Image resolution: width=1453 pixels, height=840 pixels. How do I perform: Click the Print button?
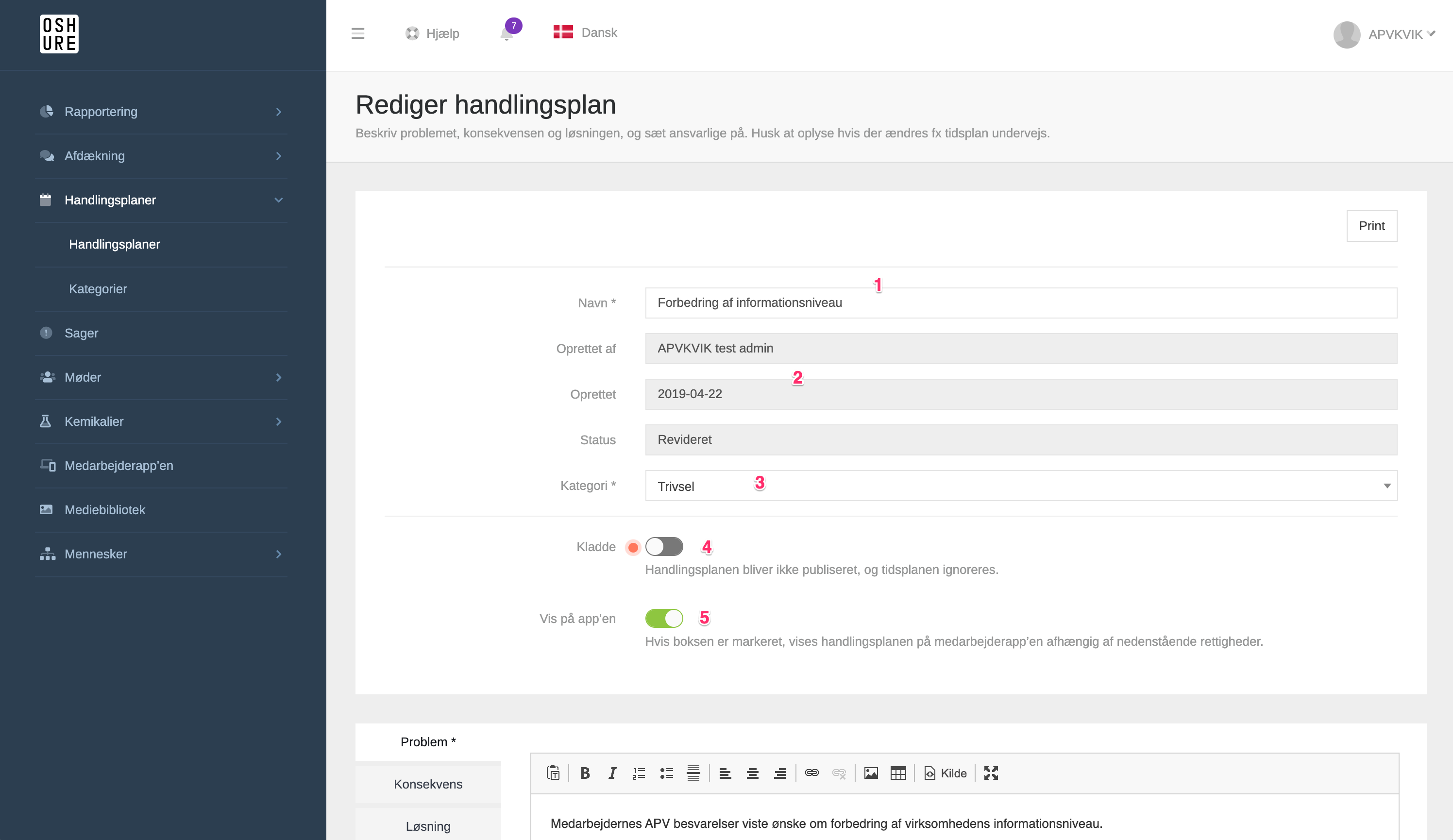(x=1371, y=226)
